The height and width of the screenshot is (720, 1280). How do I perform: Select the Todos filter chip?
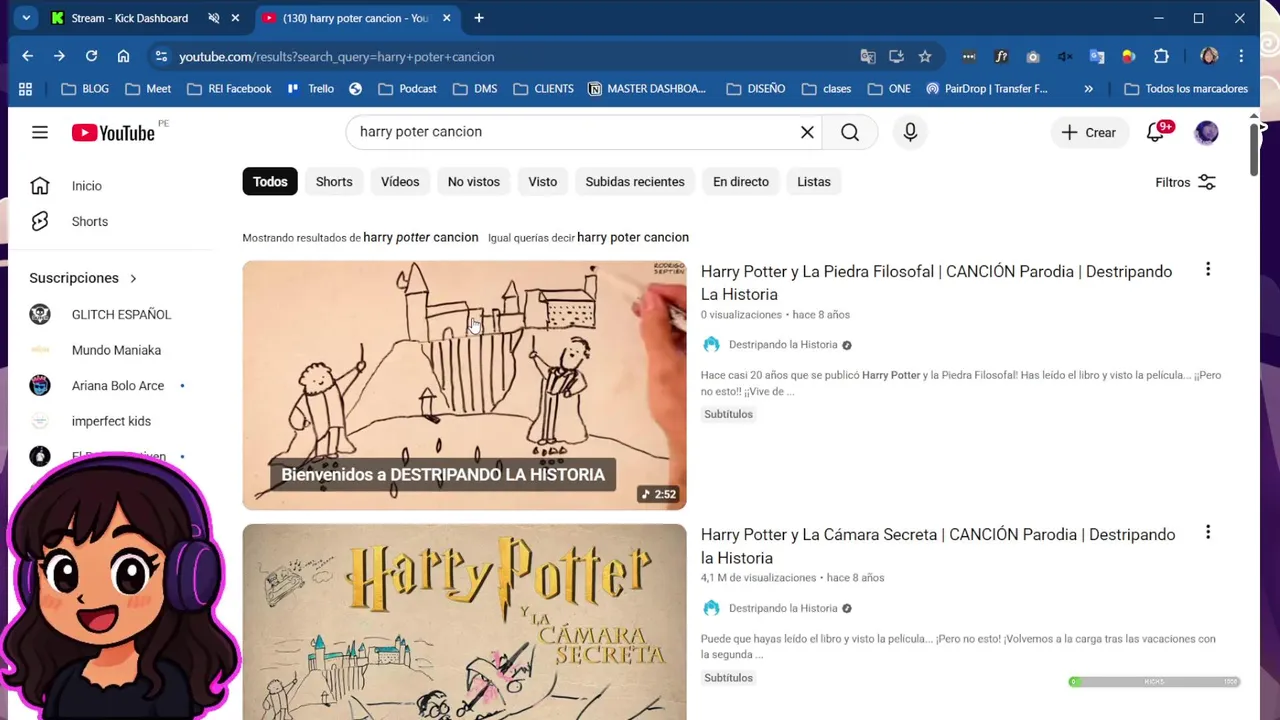tap(270, 181)
